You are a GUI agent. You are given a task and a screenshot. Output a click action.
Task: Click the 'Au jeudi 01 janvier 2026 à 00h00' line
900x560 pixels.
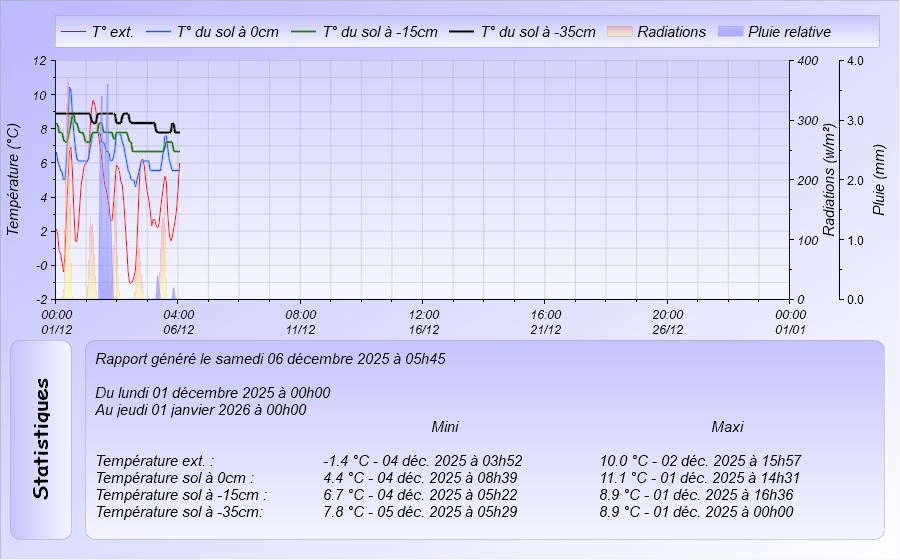(201, 410)
